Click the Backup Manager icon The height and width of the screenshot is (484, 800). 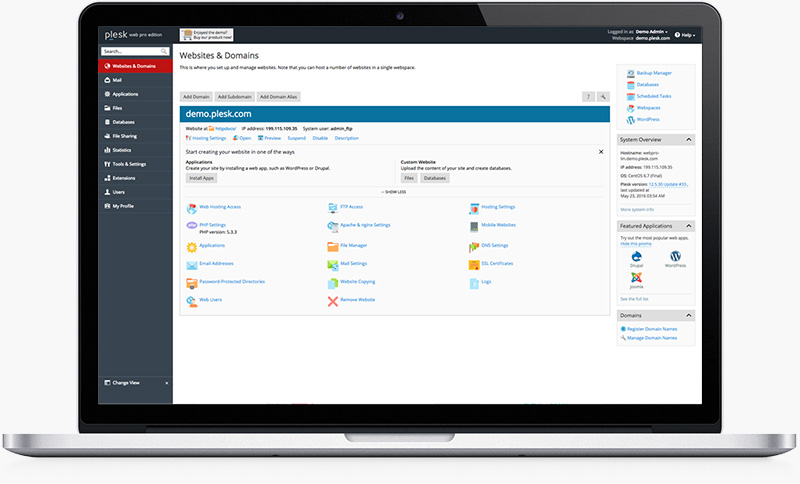click(x=631, y=73)
